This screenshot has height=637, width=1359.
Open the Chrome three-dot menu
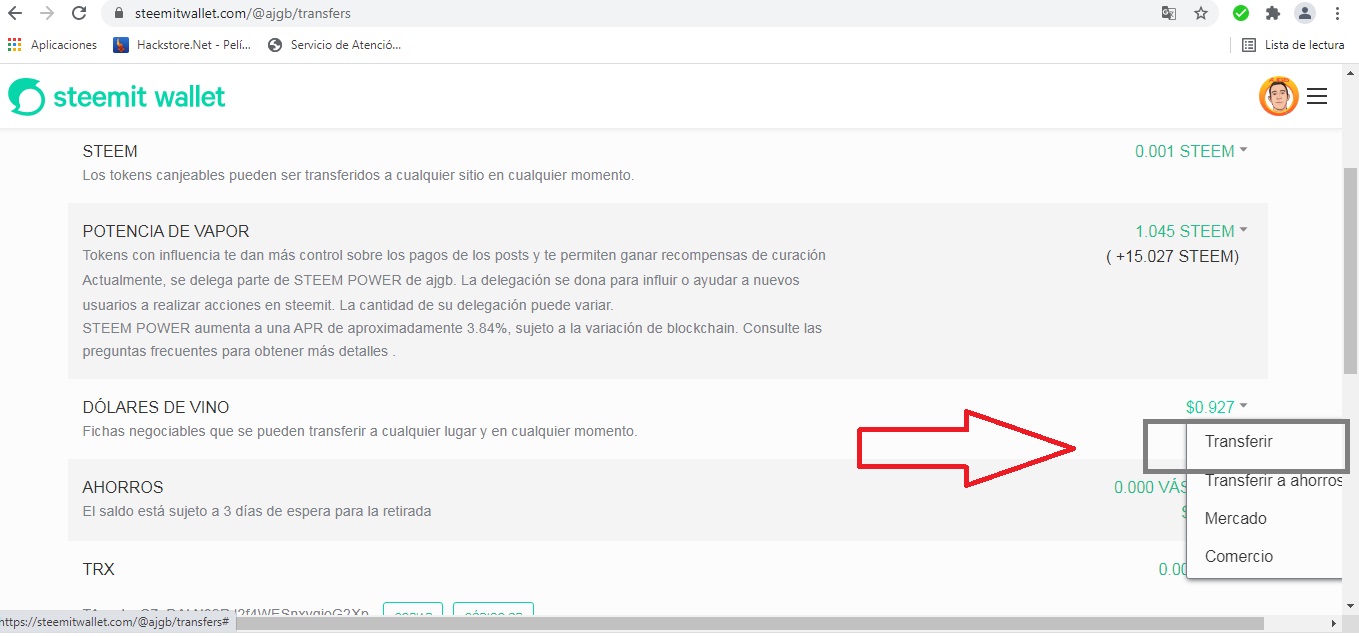[1338, 14]
